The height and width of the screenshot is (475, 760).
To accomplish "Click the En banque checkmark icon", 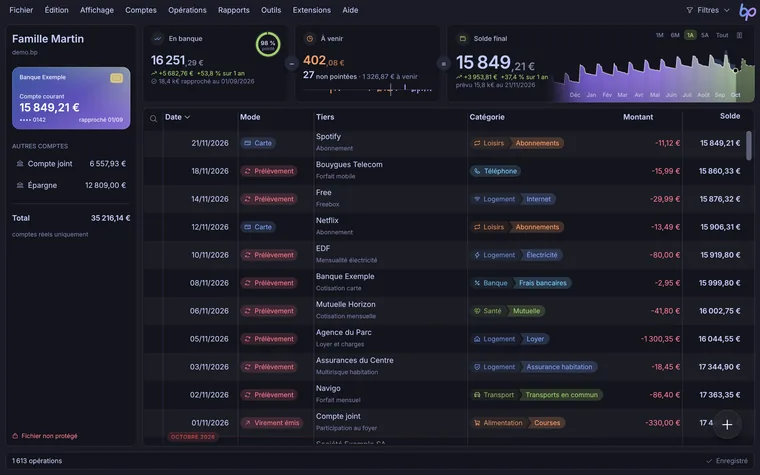I will pyautogui.click(x=157, y=38).
